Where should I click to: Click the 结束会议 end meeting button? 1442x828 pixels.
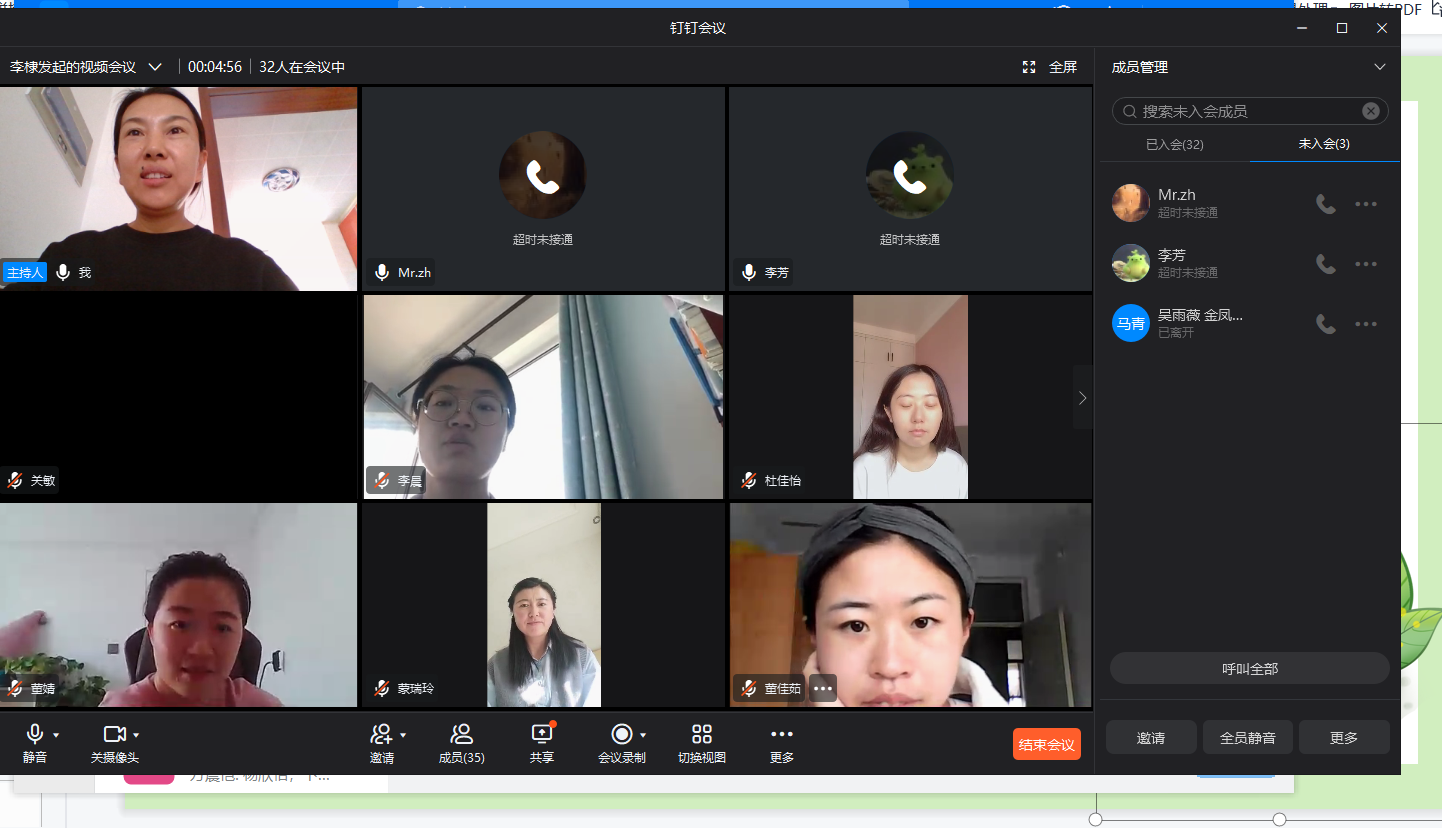coord(1046,744)
